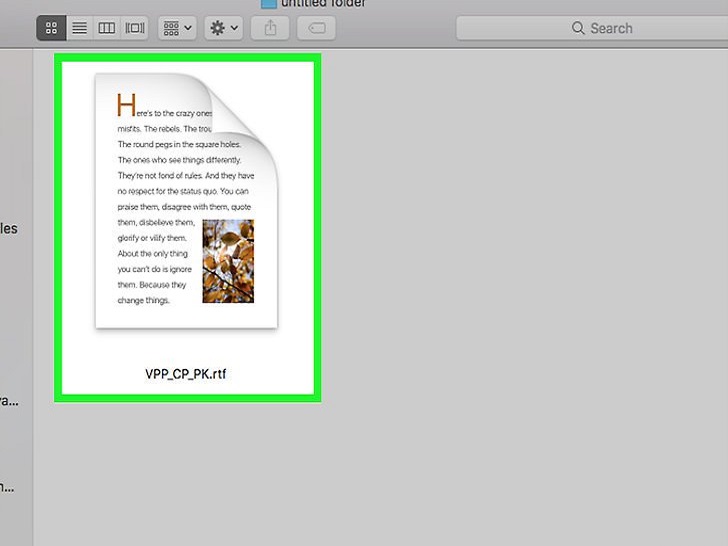Click the blue folder icon in title bar

pyautogui.click(x=269, y=4)
